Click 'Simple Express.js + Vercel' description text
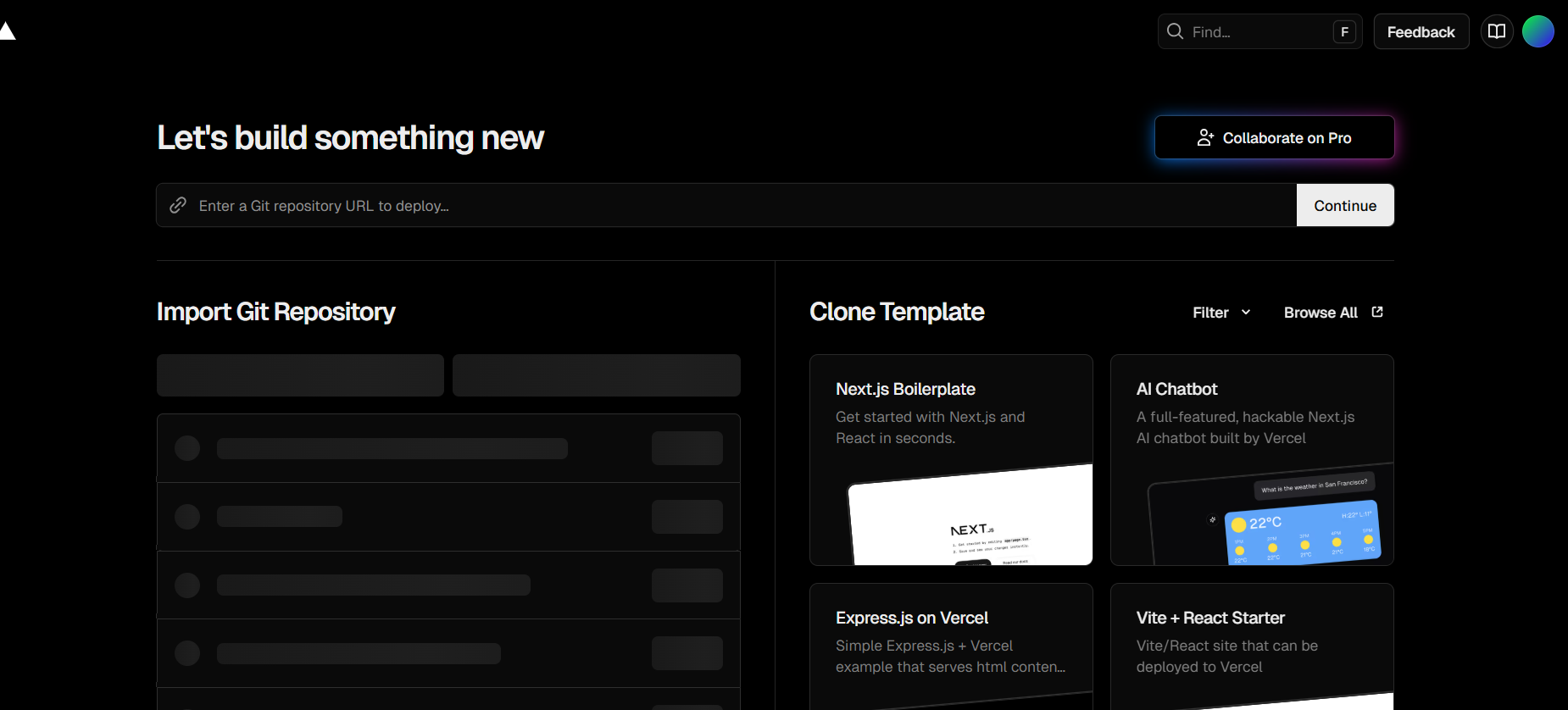Image resolution: width=1568 pixels, height=710 pixels. [950, 656]
